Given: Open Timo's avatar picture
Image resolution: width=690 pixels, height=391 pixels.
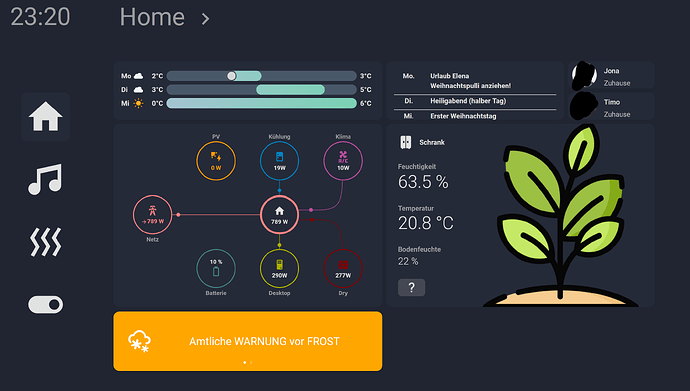Looking at the screenshot, I should (584, 106).
